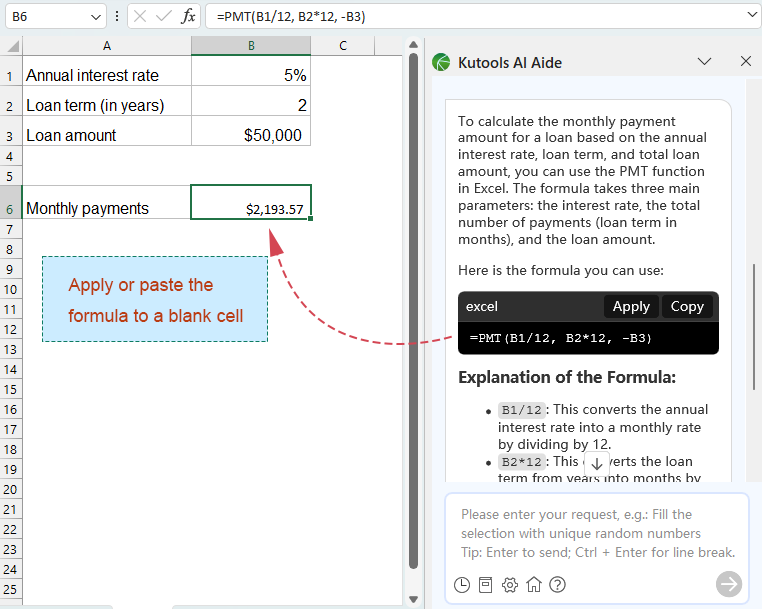Apply the PMT formula to cell

[631, 307]
